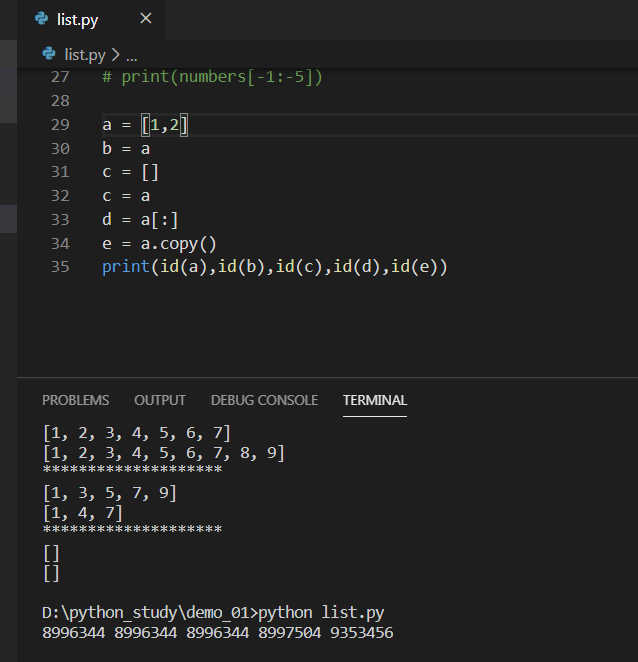Screen dimensions: 638x662
Task: Click the list.py breadcrumb file name
Action: [85, 54]
